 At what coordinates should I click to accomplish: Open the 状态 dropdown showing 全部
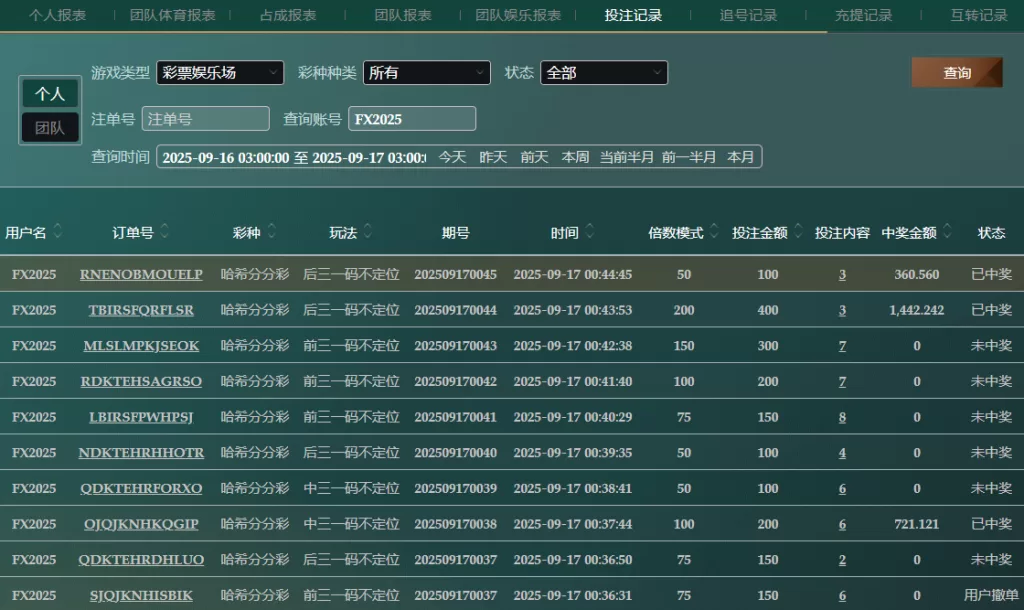(604, 73)
